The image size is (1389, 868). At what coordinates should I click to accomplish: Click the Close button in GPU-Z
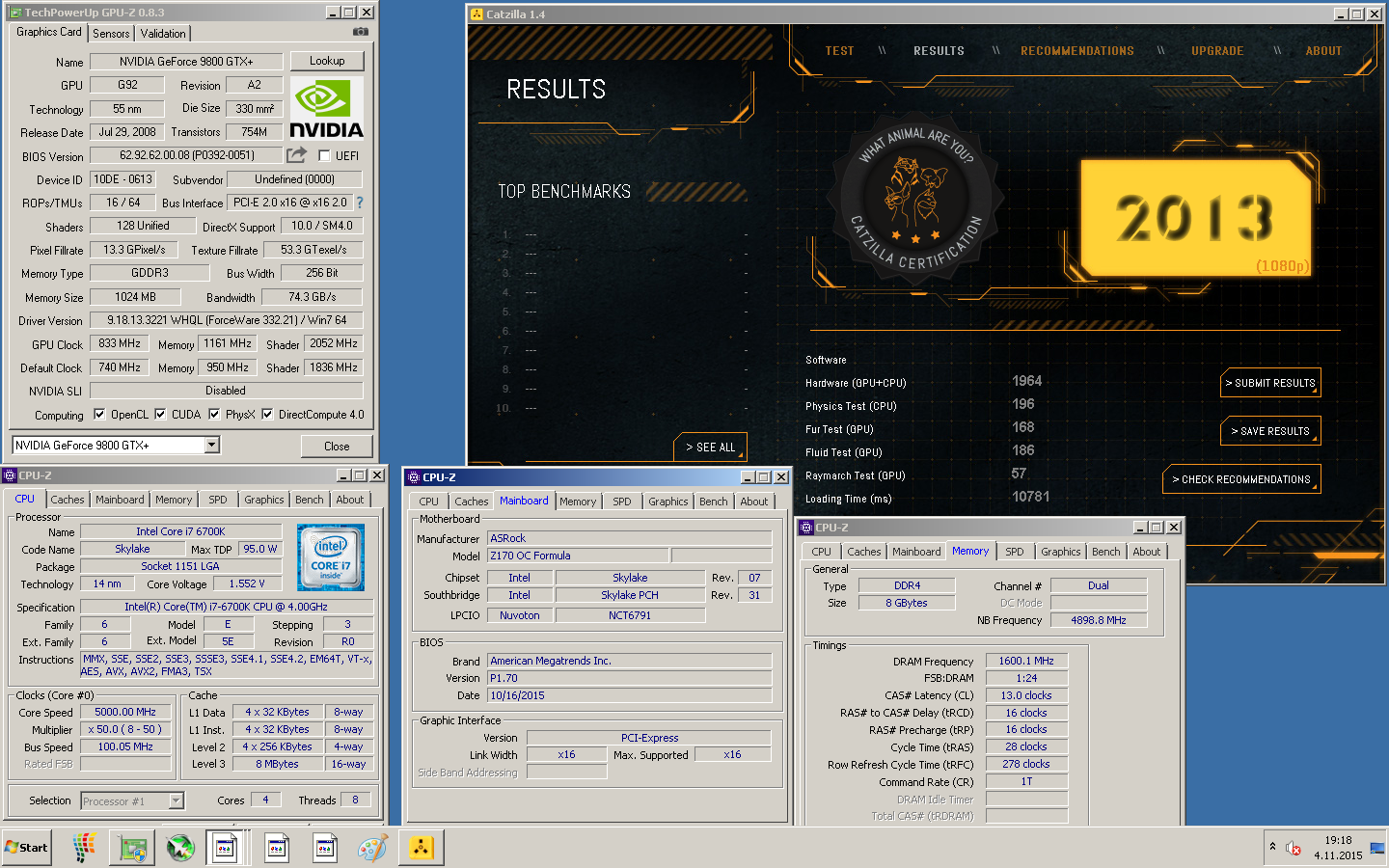click(x=337, y=446)
